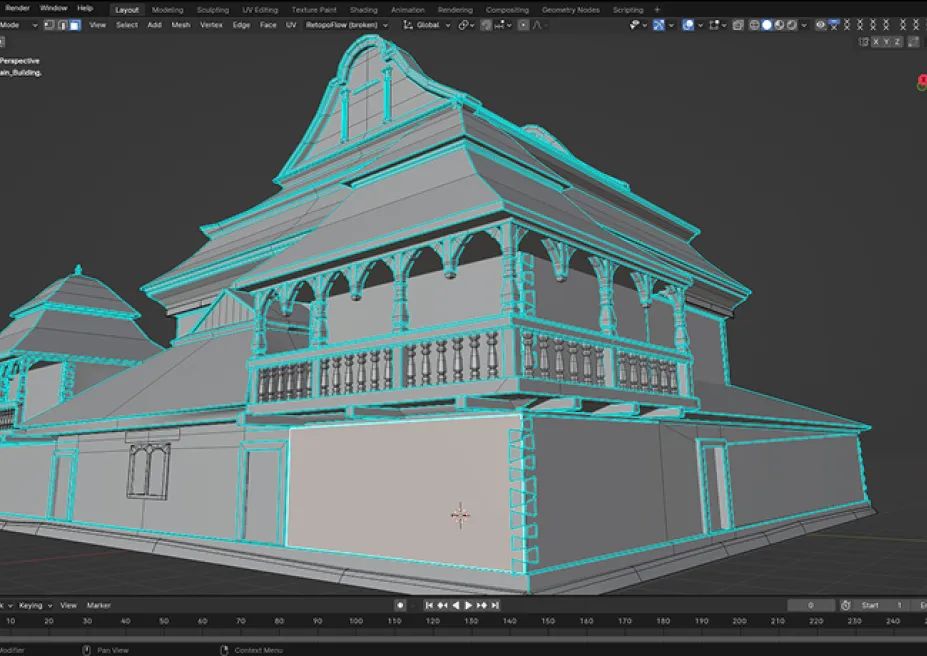Enable rendered viewport shading
Screen dimensions: 927x656
click(791, 25)
